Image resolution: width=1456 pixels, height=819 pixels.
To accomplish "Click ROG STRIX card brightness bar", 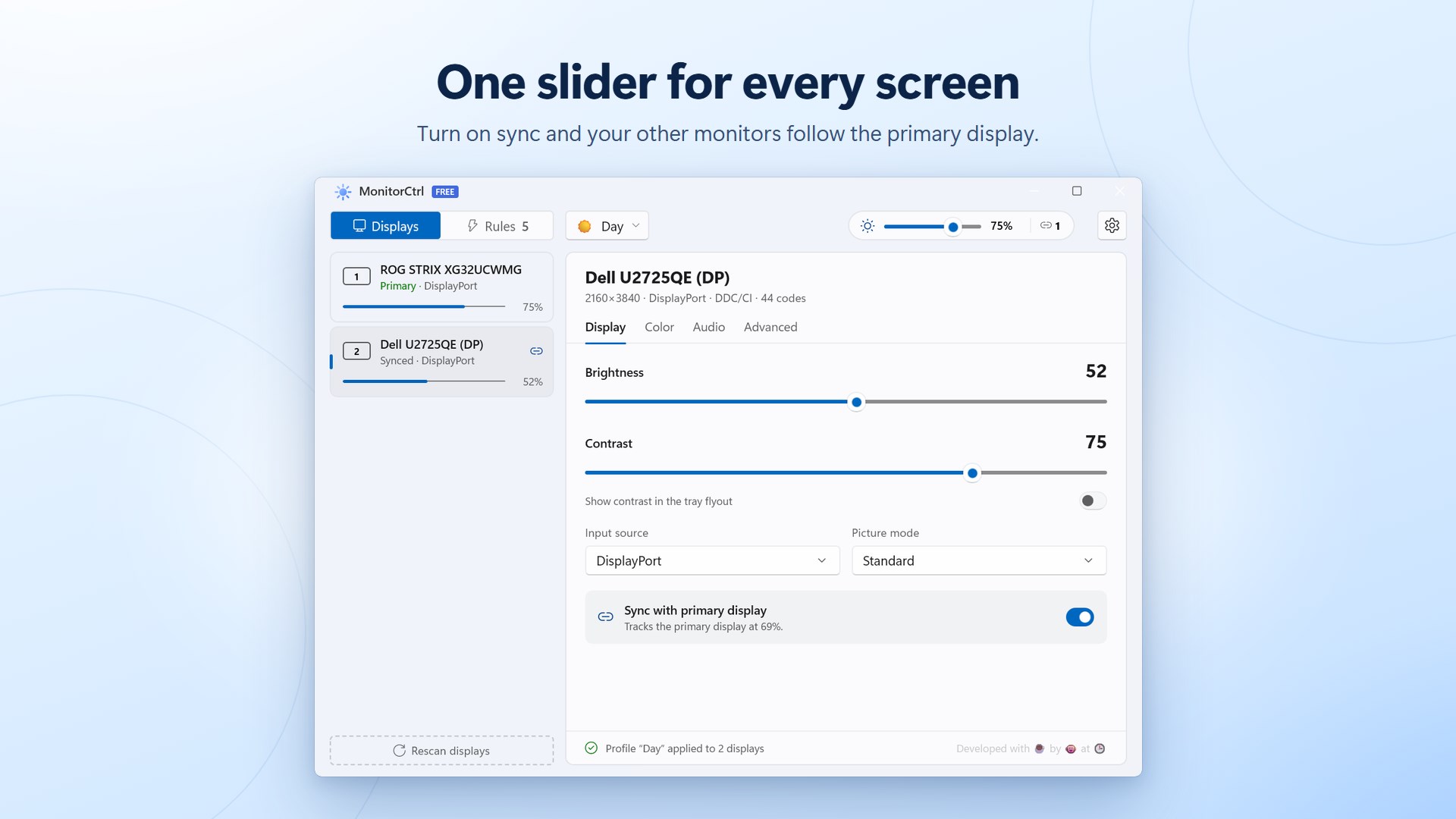I will tap(424, 306).
